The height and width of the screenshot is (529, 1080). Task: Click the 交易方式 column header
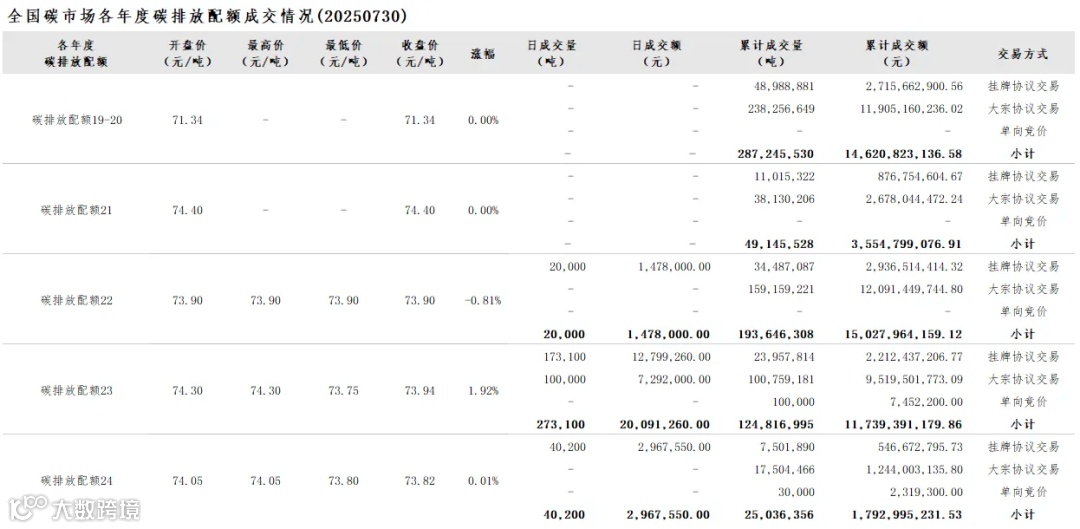(x=1023, y=53)
